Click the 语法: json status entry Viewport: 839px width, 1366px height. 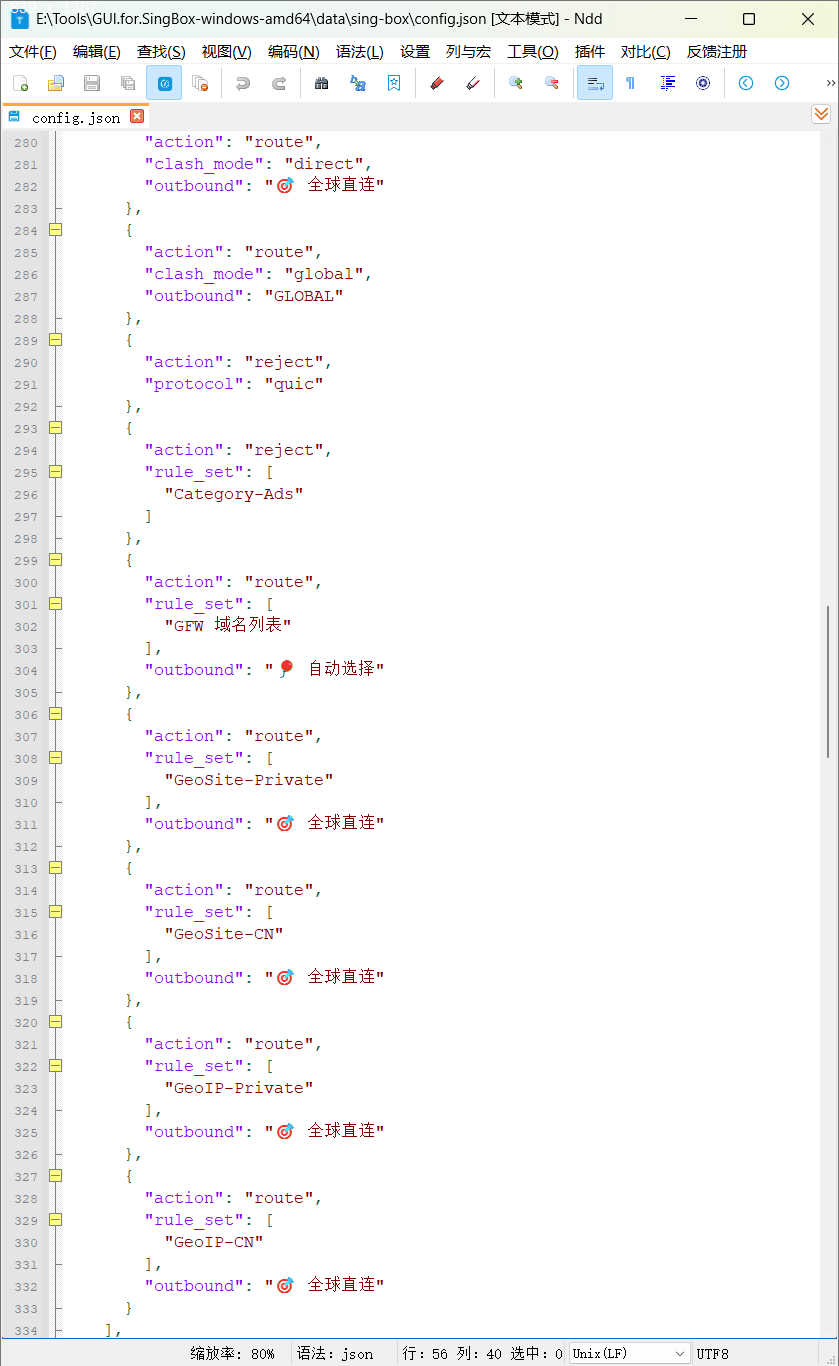point(335,1353)
